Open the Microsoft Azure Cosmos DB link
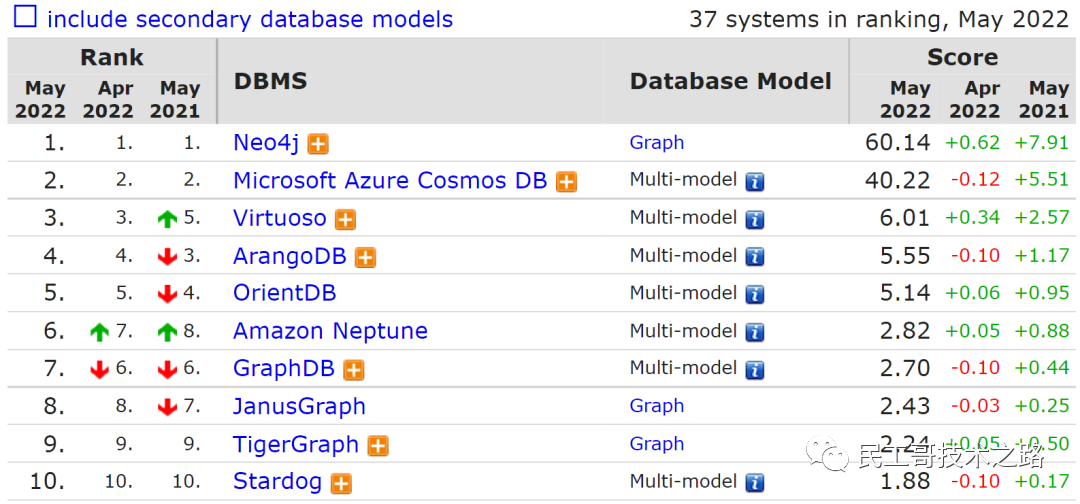Viewport: 1080px width, 504px height. (x=390, y=181)
